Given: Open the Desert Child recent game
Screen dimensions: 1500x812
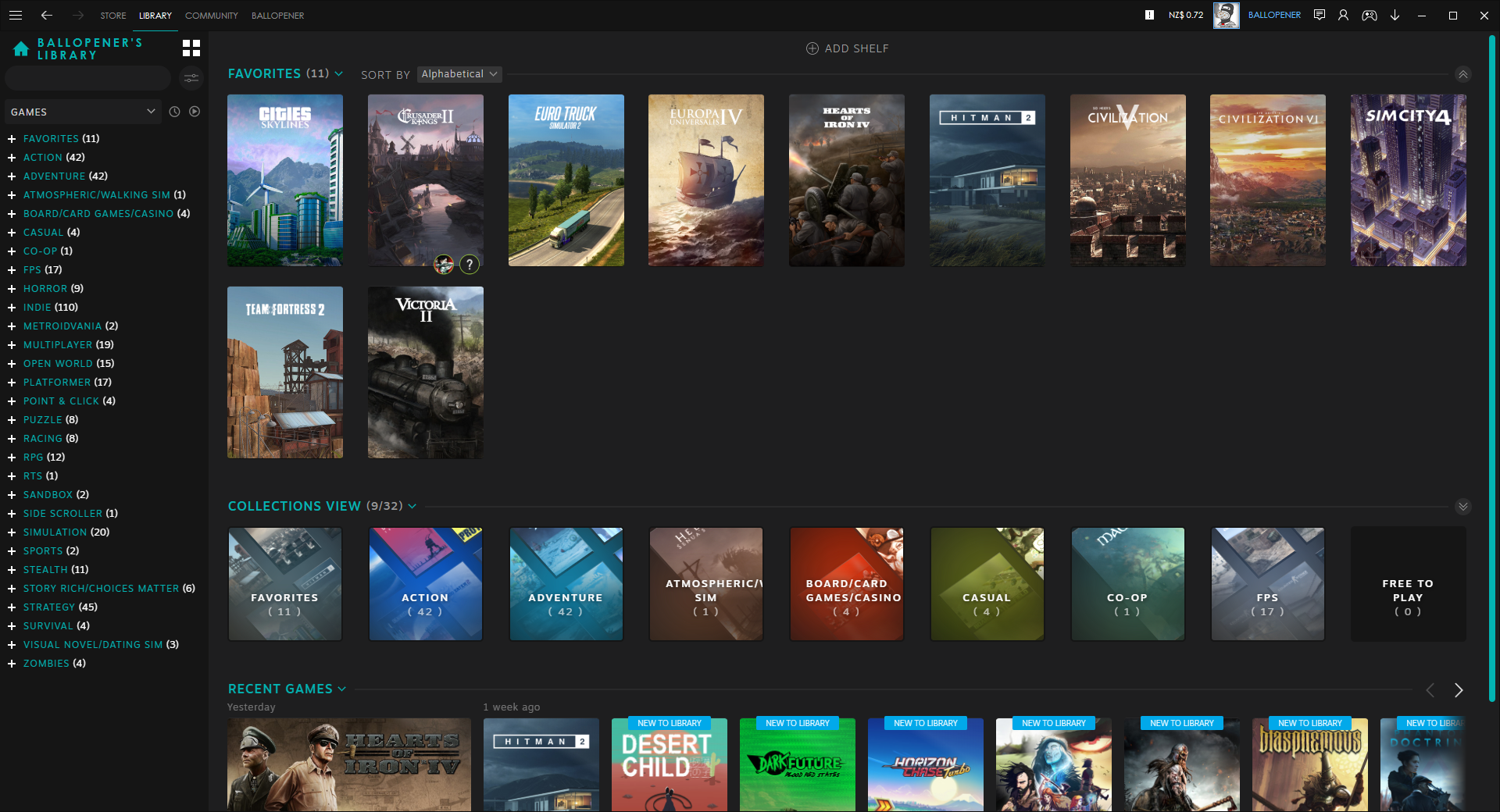Looking at the screenshot, I should coord(670,765).
